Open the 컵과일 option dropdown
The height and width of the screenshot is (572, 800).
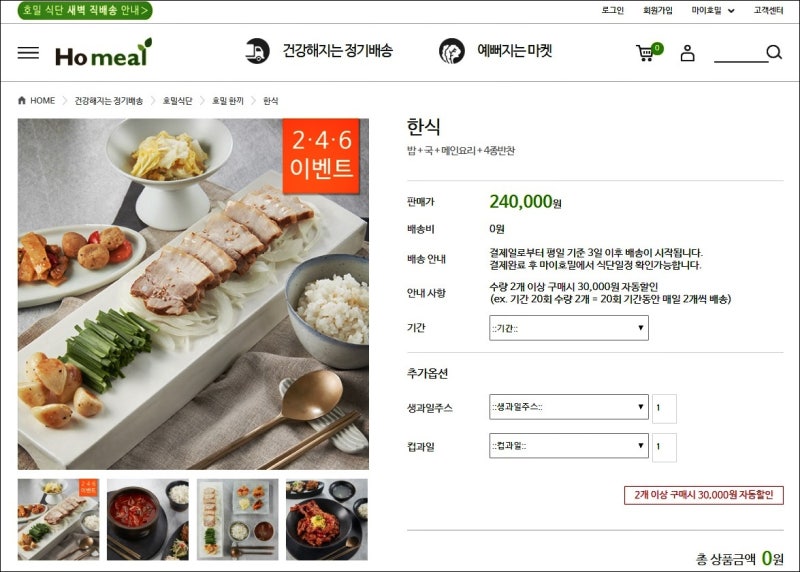(x=568, y=446)
